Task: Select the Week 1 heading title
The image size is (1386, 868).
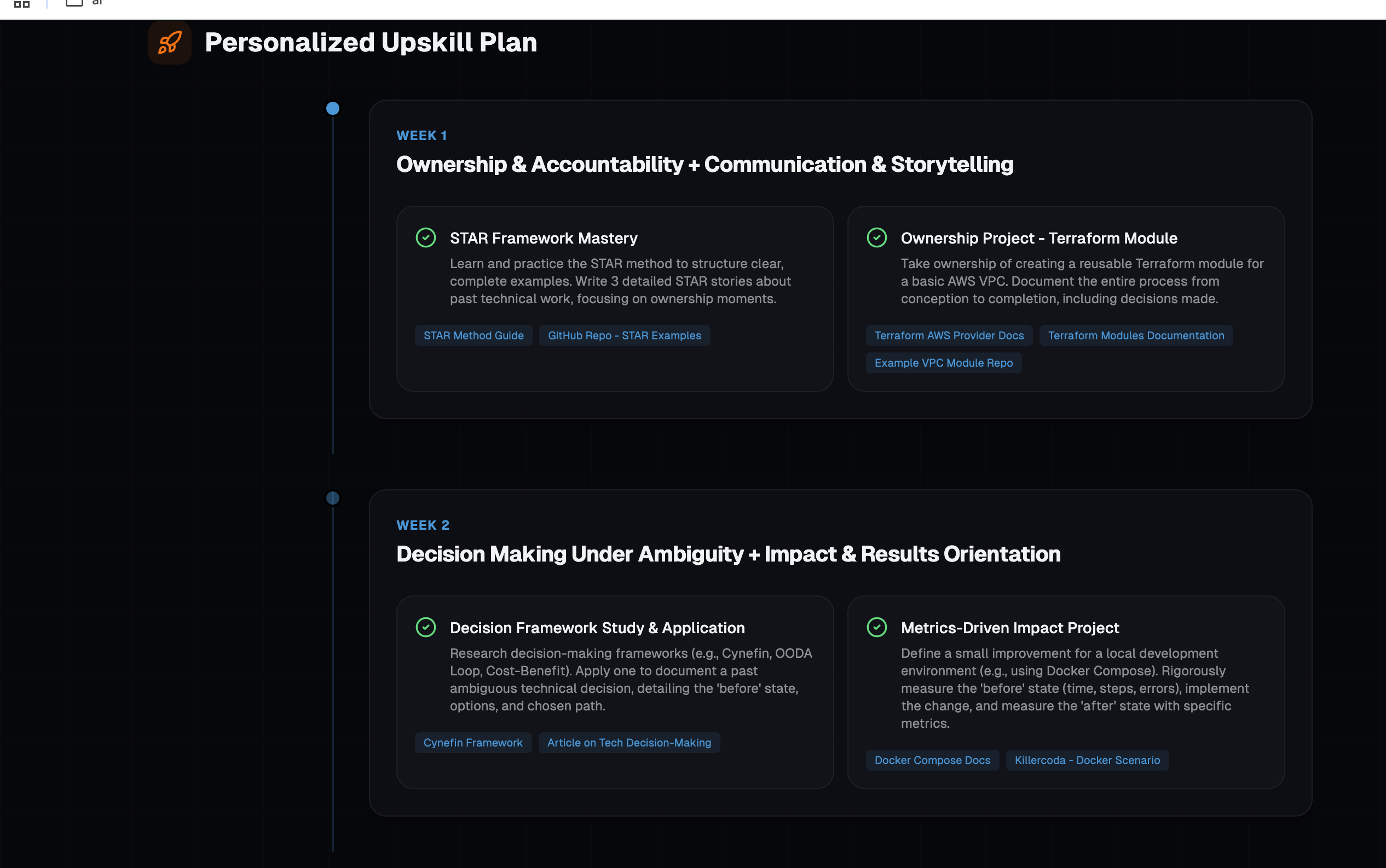Action: [x=704, y=165]
